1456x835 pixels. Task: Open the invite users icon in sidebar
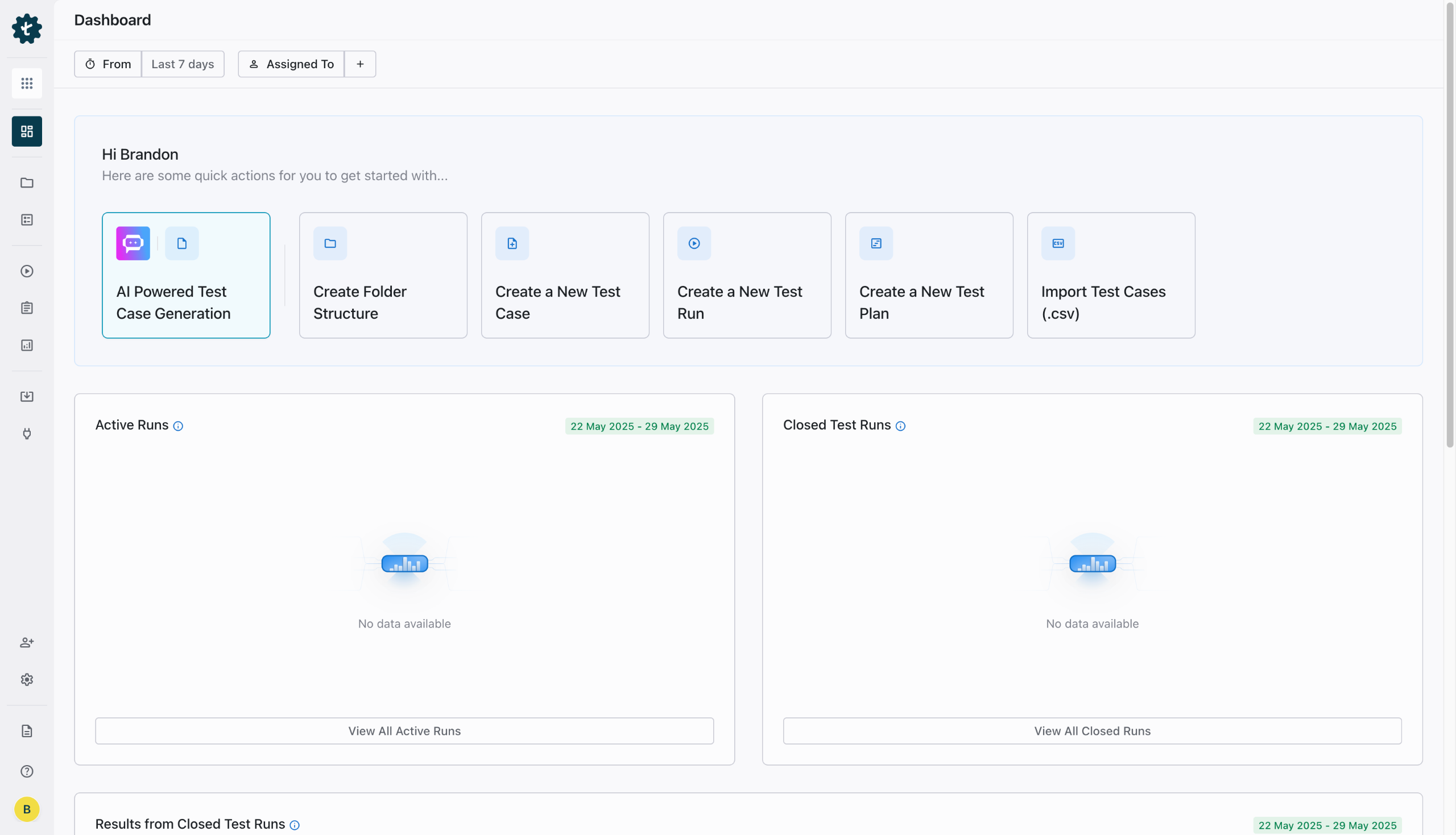(x=27, y=642)
